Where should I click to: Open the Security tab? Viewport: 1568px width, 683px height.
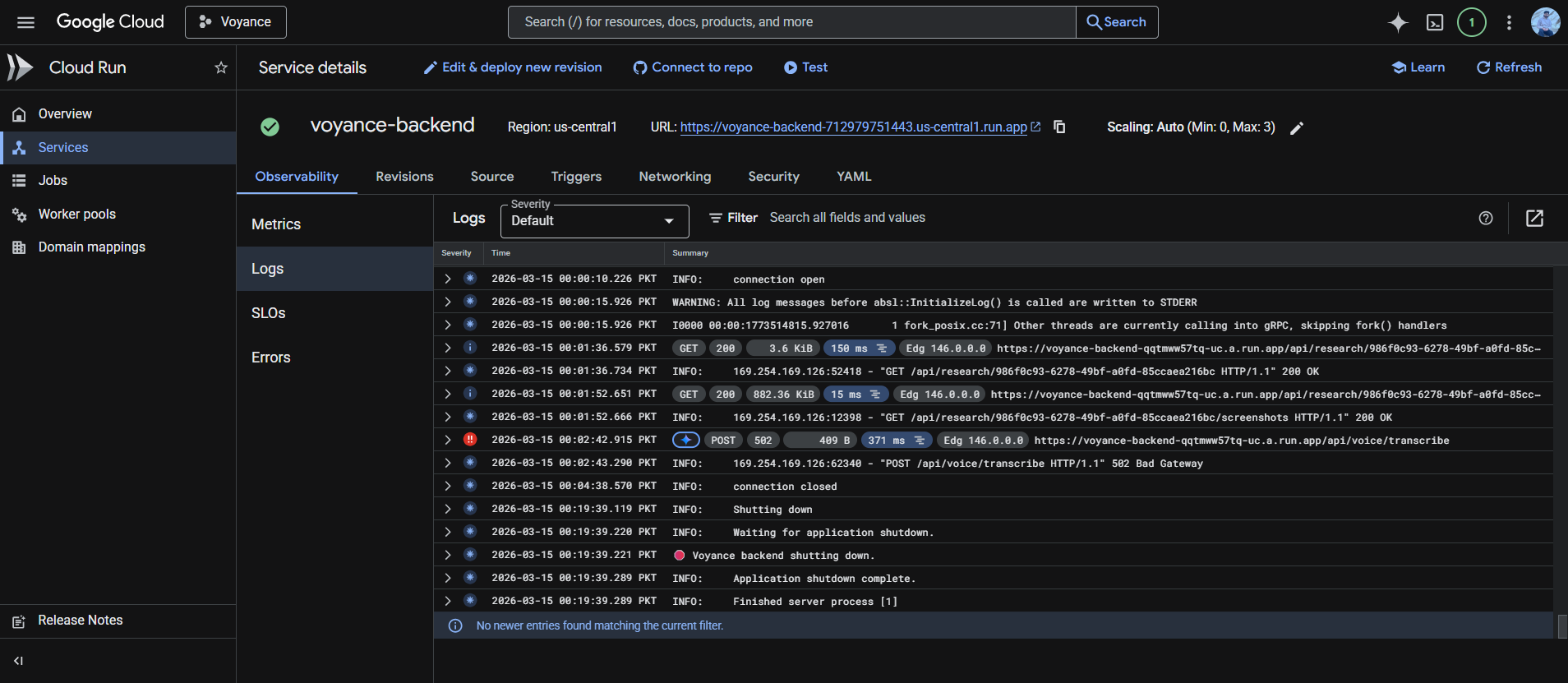tap(773, 177)
